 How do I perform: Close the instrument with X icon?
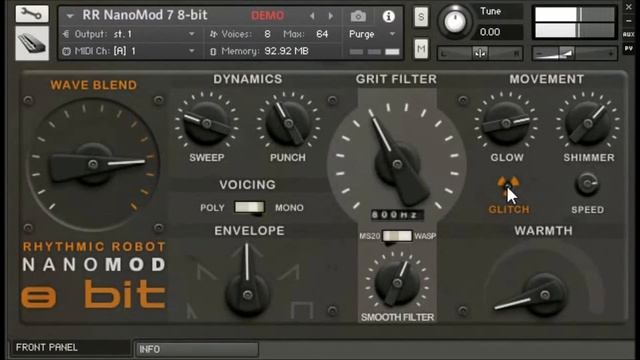(629, 7)
